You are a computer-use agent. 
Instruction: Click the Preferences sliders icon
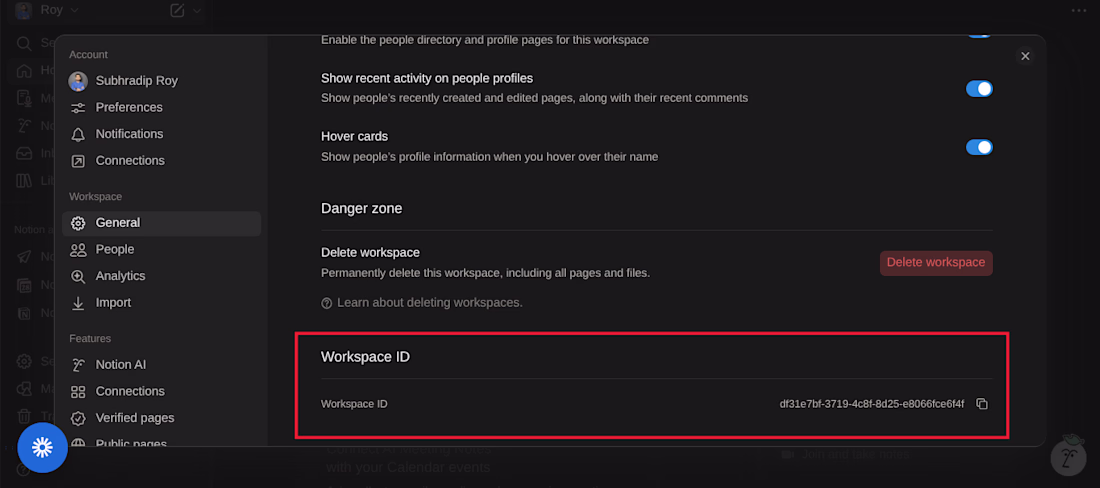coord(78,108)
